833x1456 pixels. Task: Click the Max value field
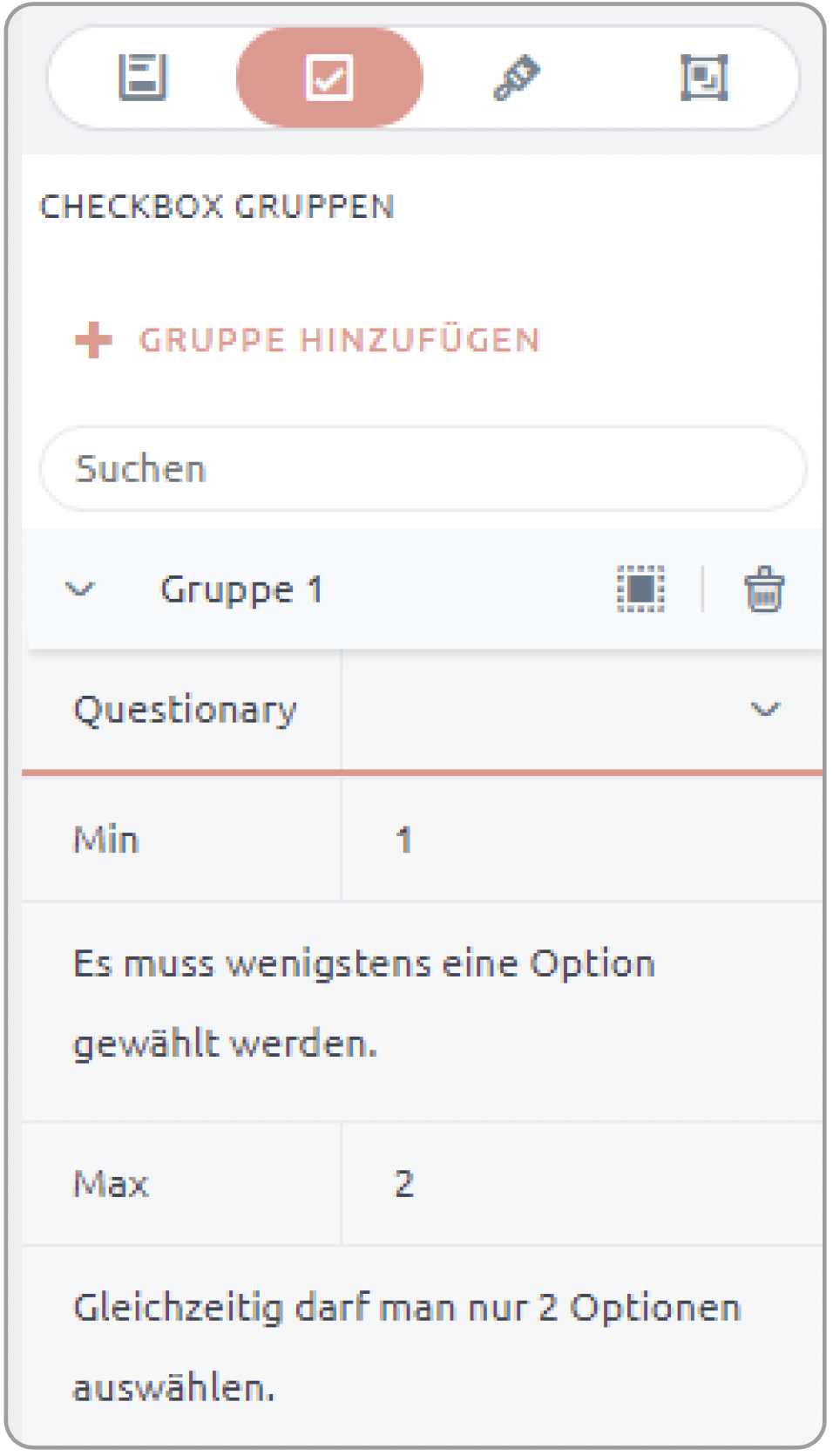(x=582, y=1183)
